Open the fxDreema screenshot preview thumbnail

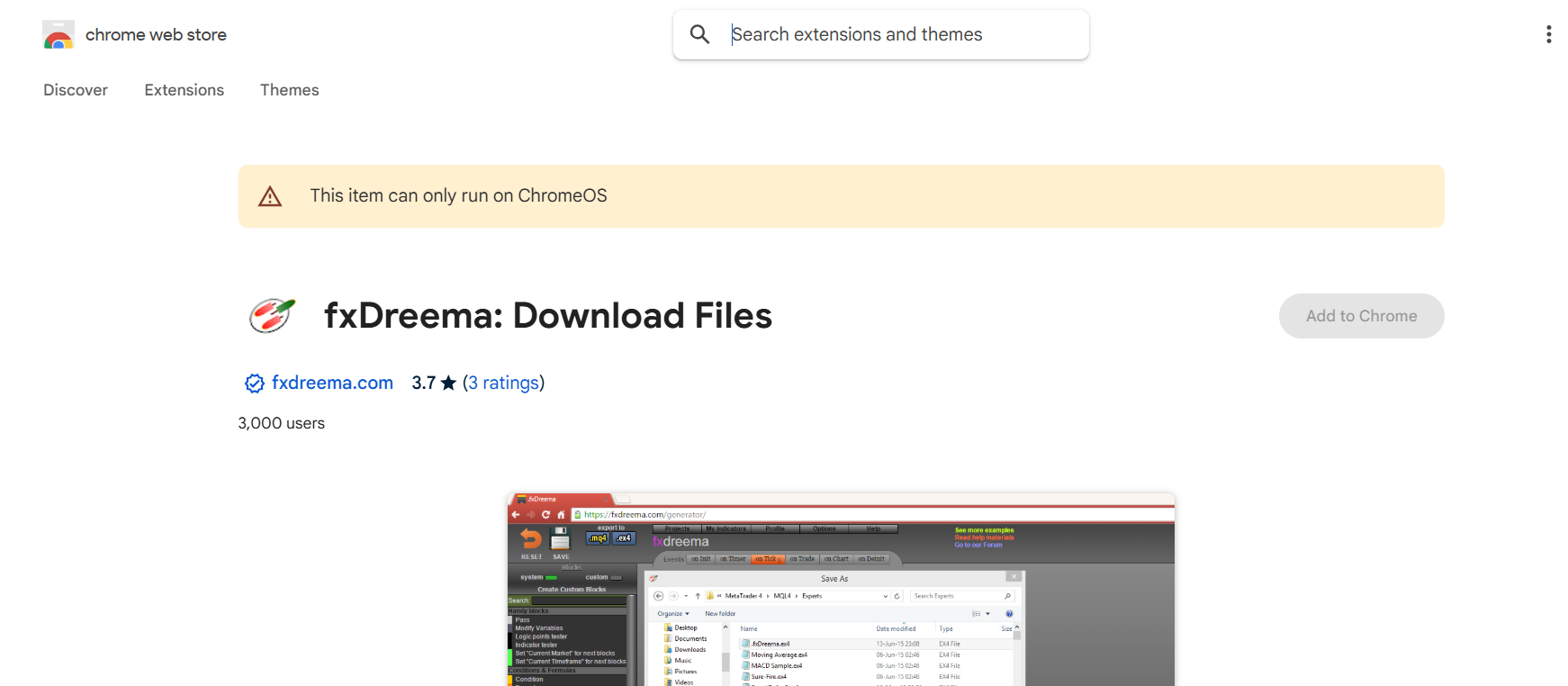[x=841, y=590]
